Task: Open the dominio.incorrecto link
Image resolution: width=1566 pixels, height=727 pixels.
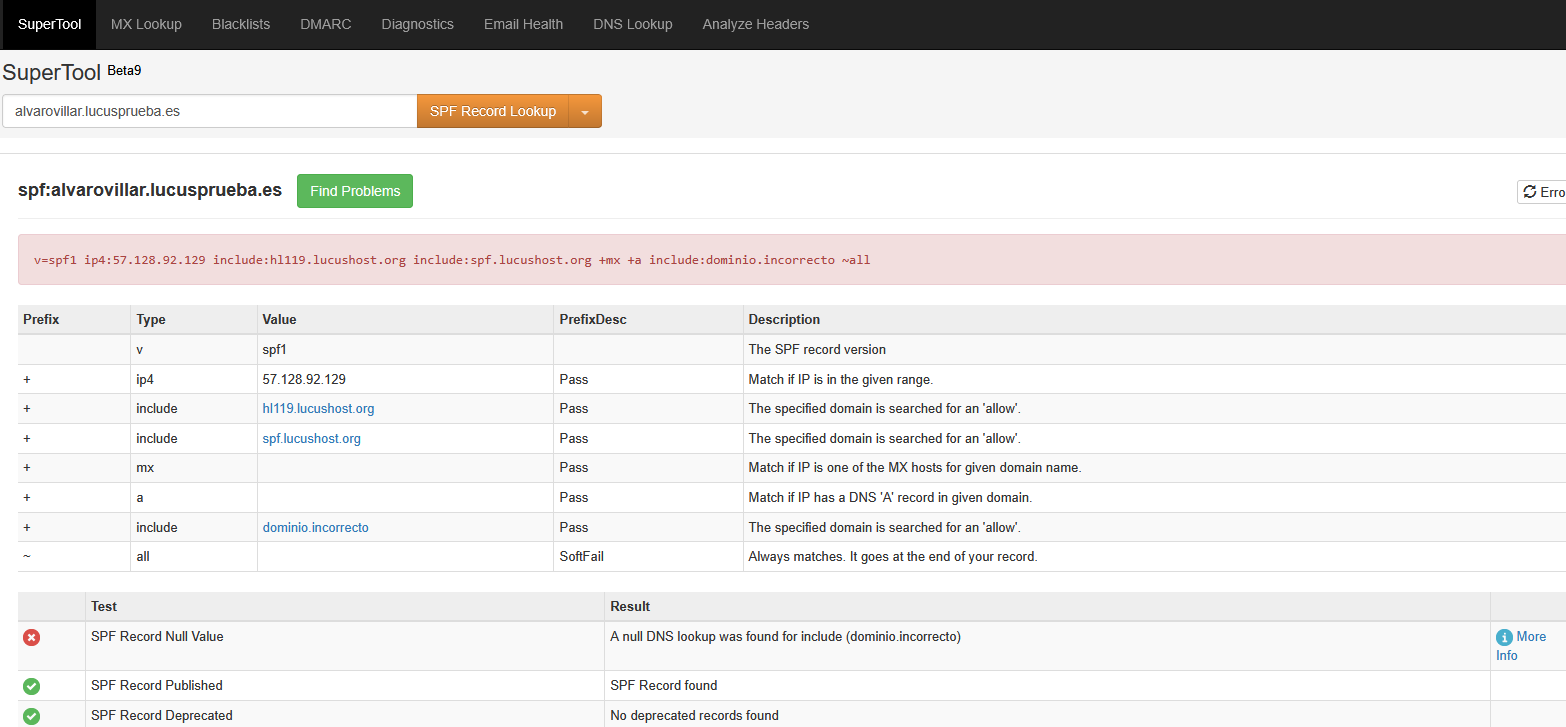Action: 315,527
